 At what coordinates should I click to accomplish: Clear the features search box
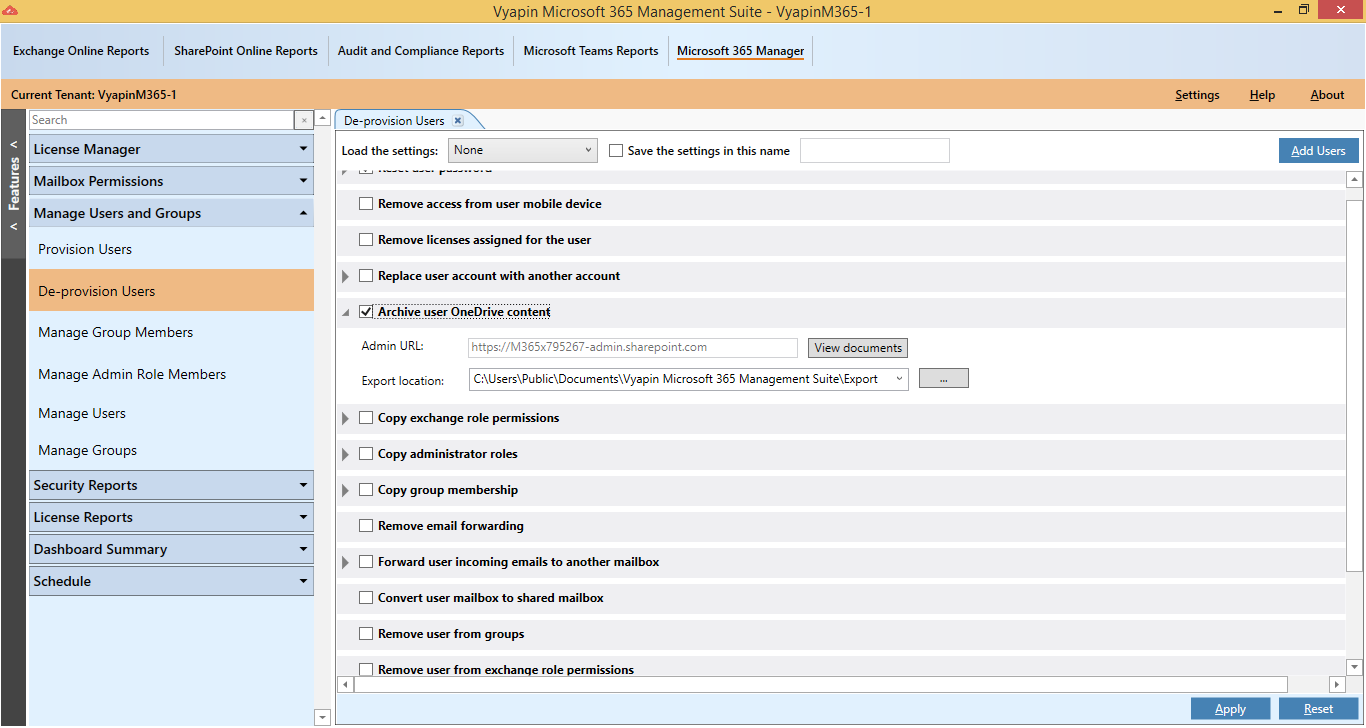303,120
